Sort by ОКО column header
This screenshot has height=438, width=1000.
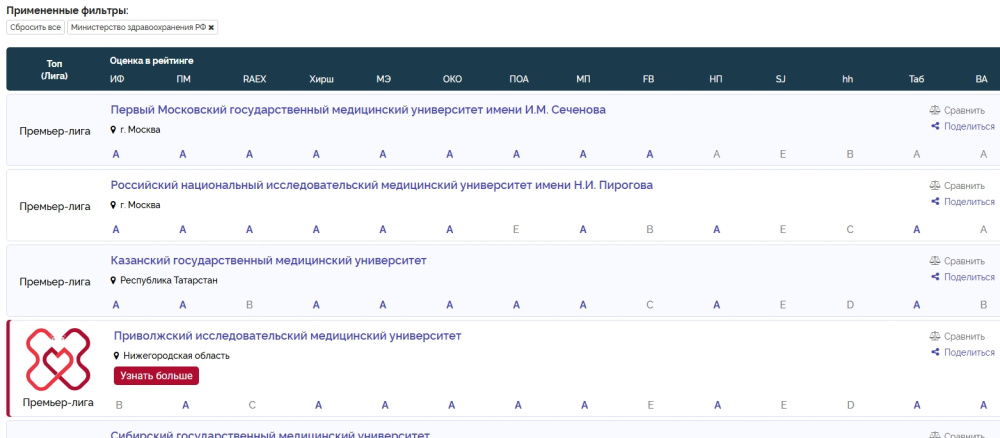pos(452,80)
